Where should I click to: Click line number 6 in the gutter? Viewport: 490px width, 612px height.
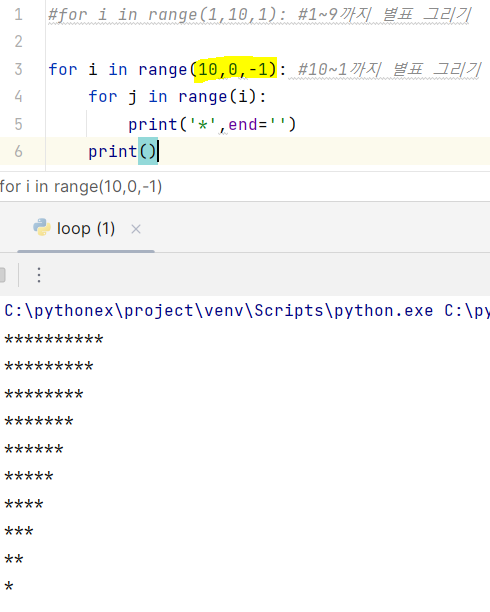(18, 151)
